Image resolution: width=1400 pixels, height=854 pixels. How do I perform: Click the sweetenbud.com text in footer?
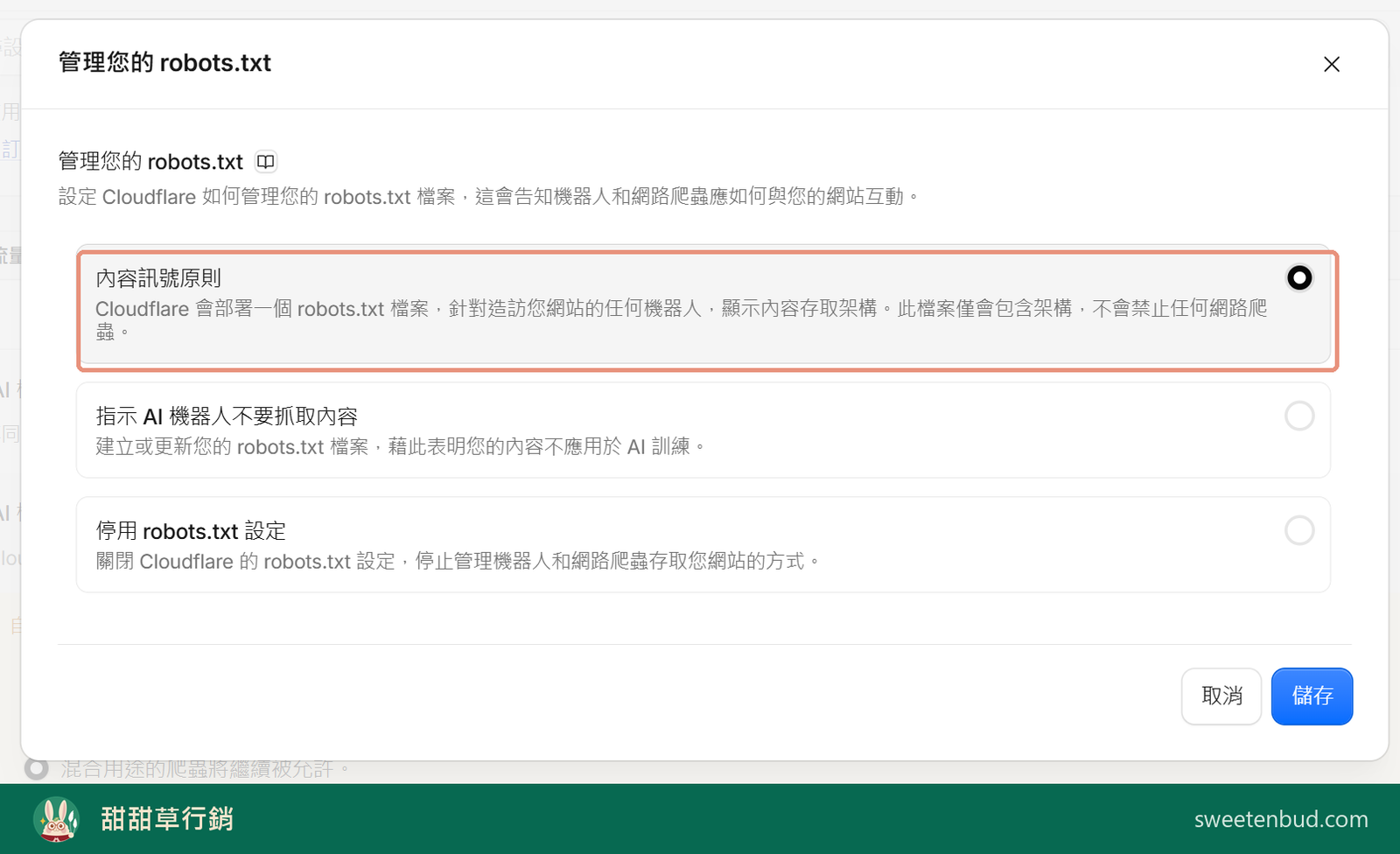(x=1281, y=819)
